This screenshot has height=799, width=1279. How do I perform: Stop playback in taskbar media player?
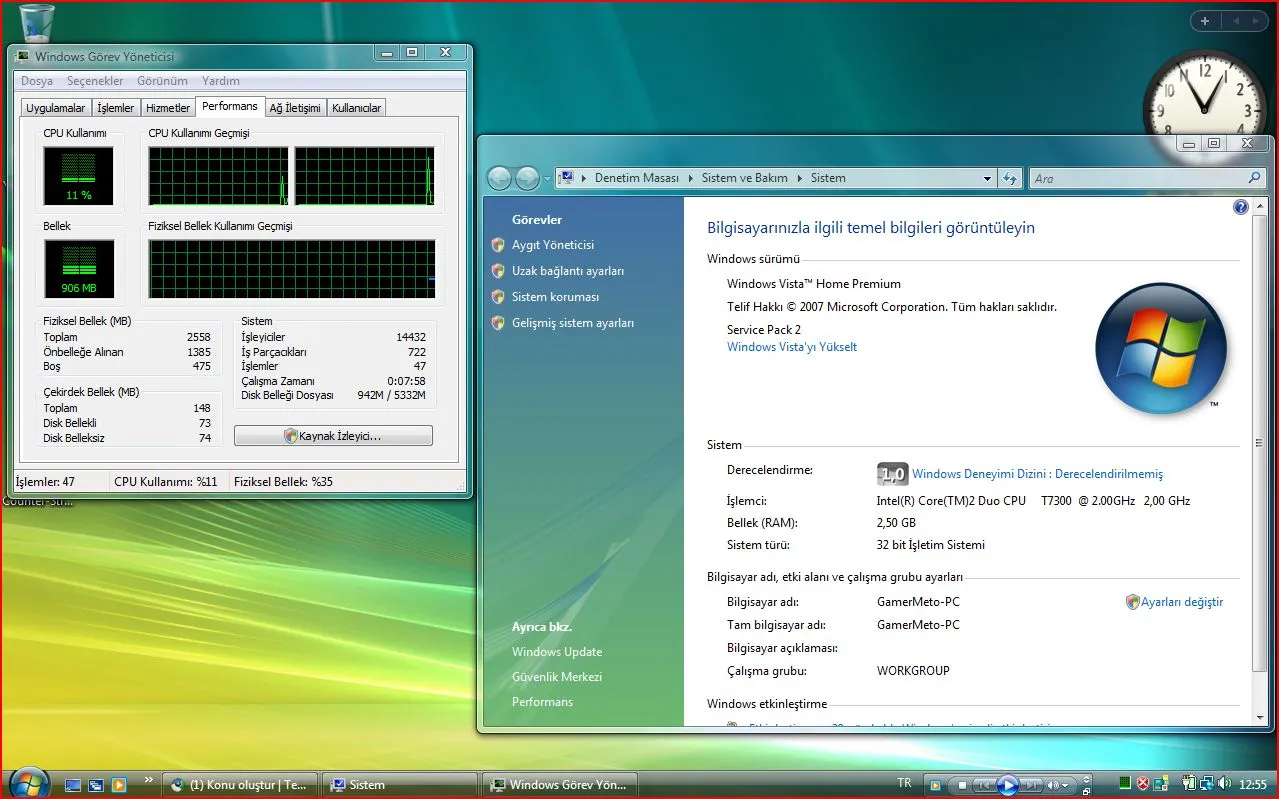(x=962, y=785)
